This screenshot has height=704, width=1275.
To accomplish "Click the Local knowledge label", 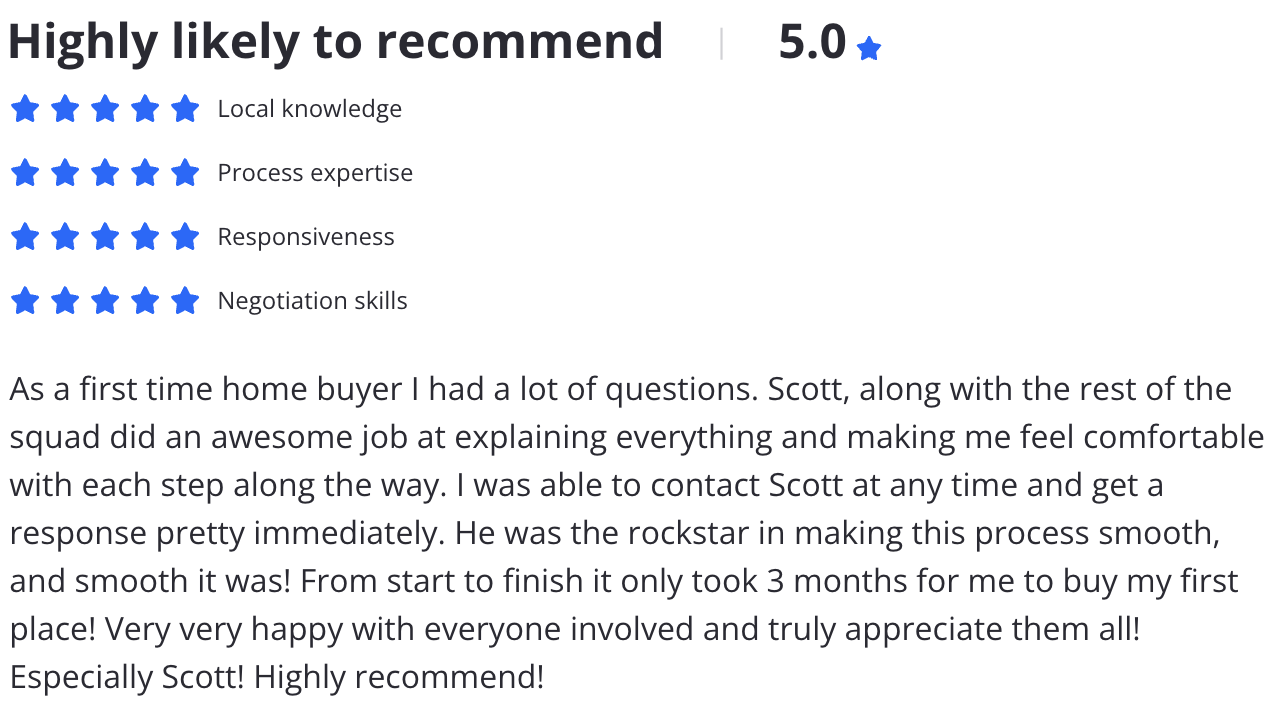I will tap(310, 109).
